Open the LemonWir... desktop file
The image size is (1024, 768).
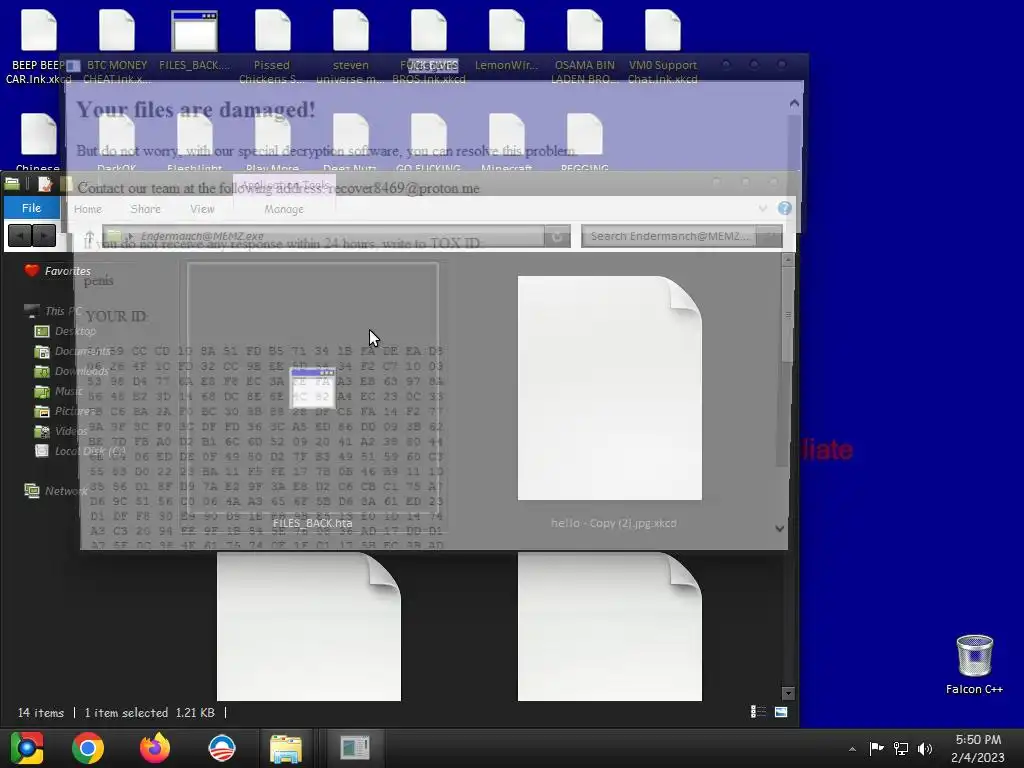coord(507,40)
